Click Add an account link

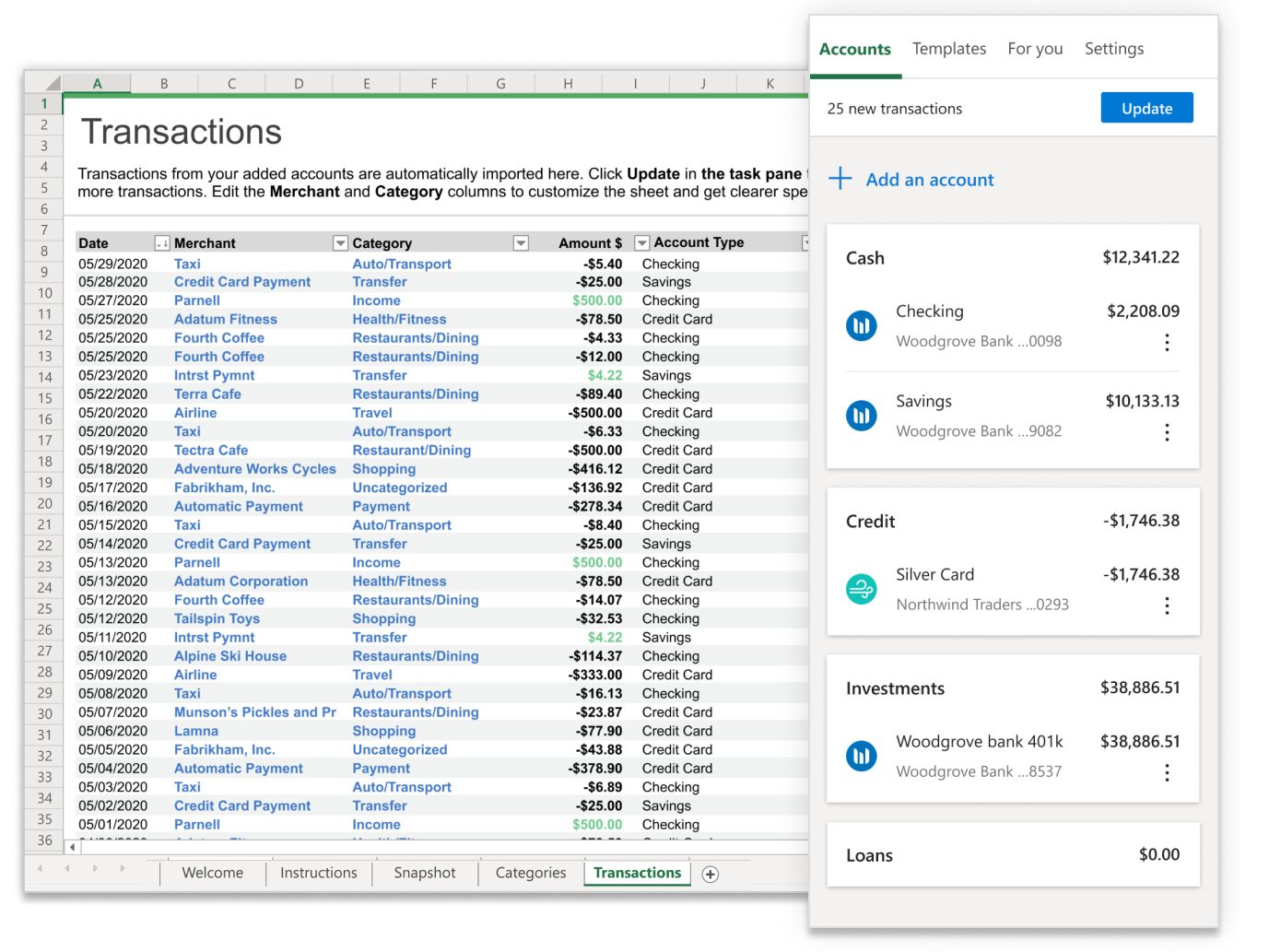click(929, 180)
